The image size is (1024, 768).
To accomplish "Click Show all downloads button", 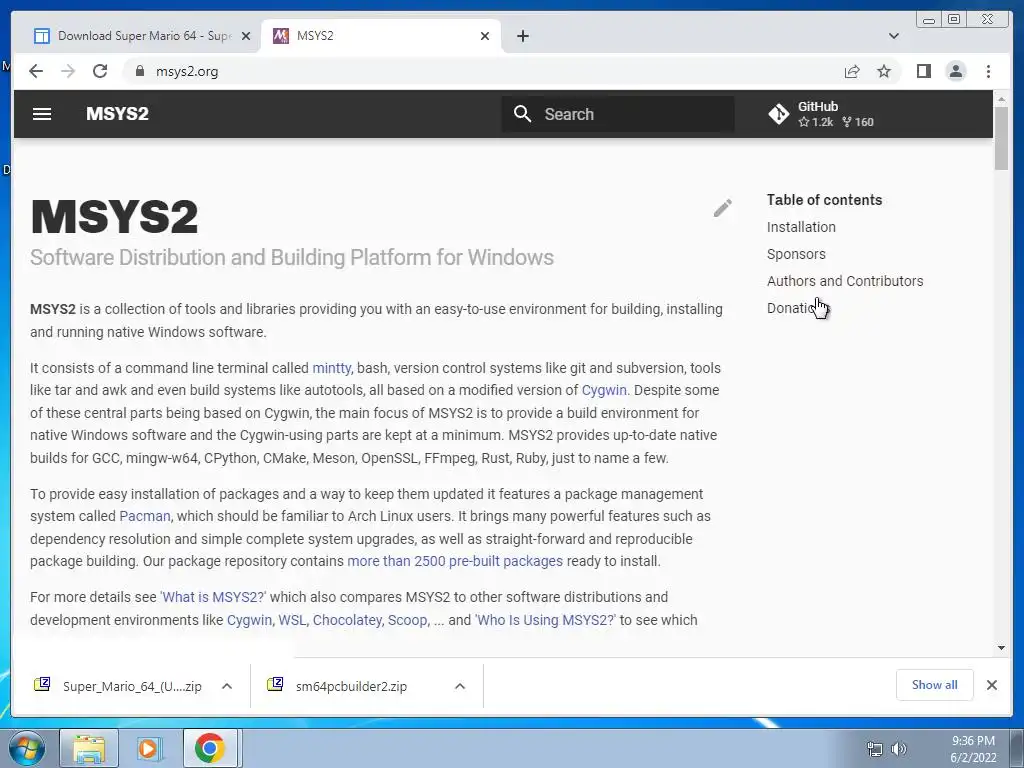I will coord(935,684).
